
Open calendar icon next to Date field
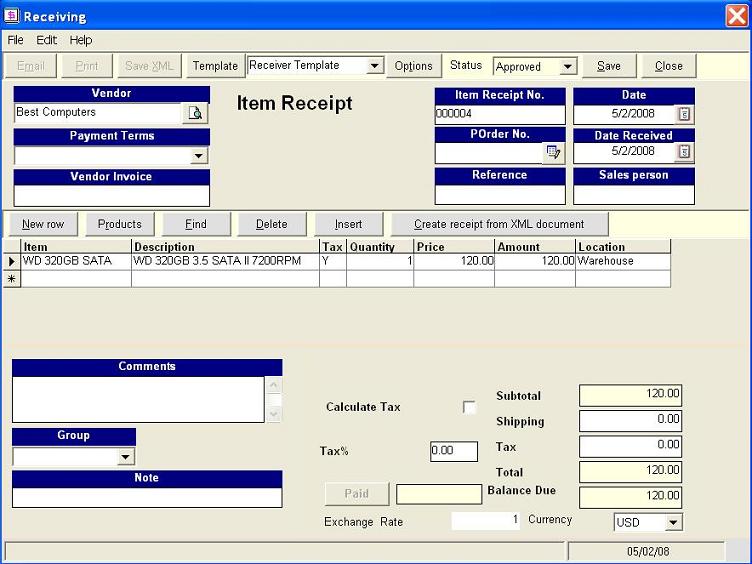684,114
